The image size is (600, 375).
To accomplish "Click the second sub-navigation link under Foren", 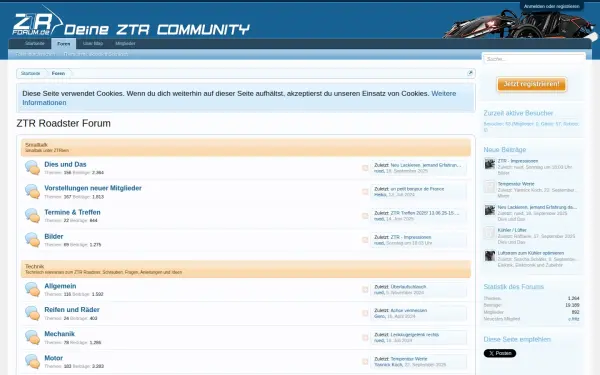I will coord(96,54).
